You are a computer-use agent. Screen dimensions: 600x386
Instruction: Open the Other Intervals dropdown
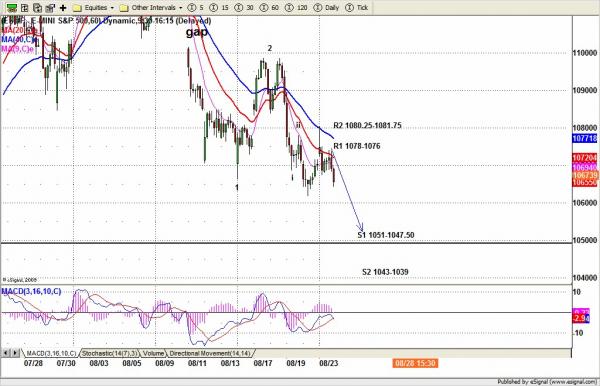(151, 8)
